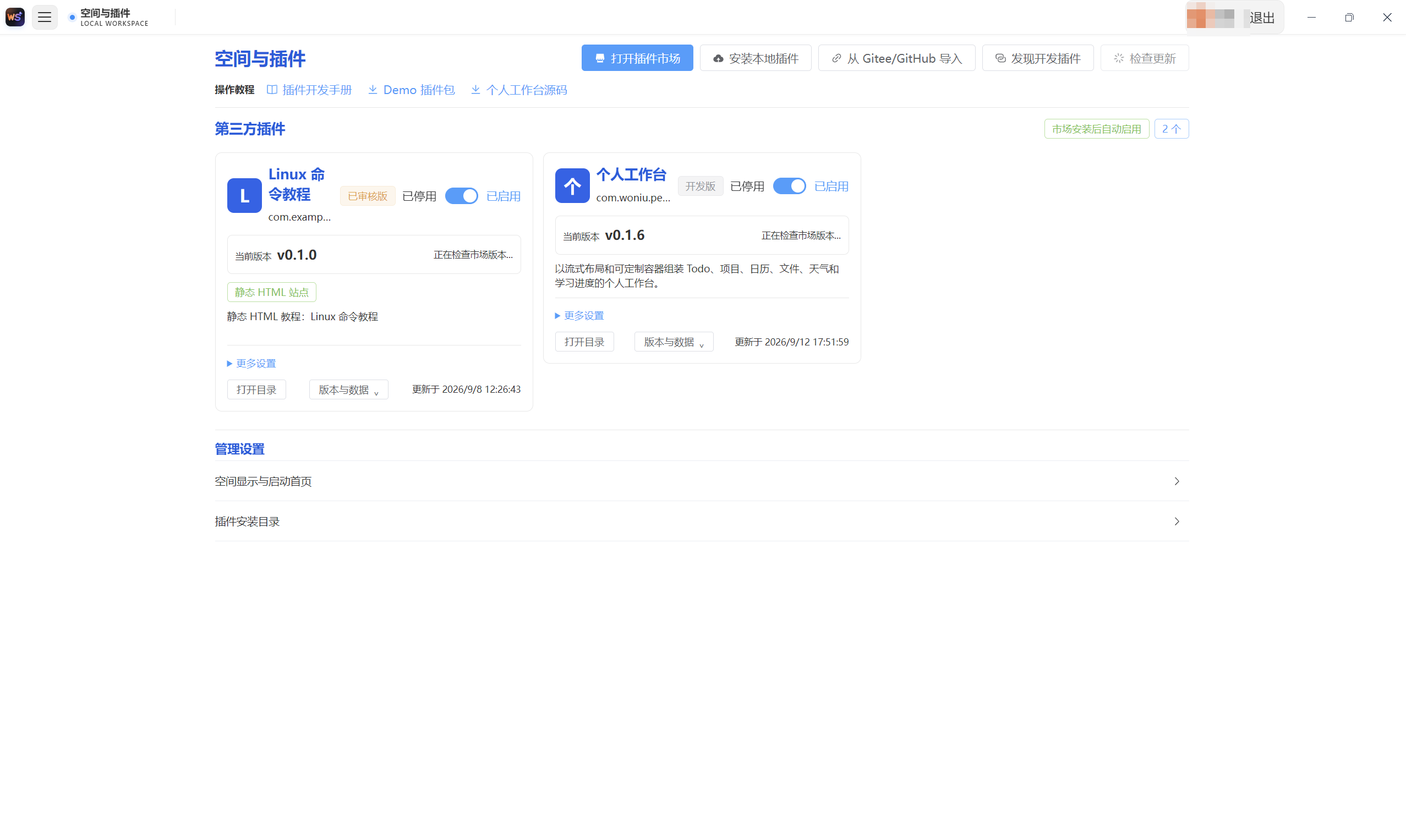
Task: Download the Demo 插件包
Action: tap(411, 90)
